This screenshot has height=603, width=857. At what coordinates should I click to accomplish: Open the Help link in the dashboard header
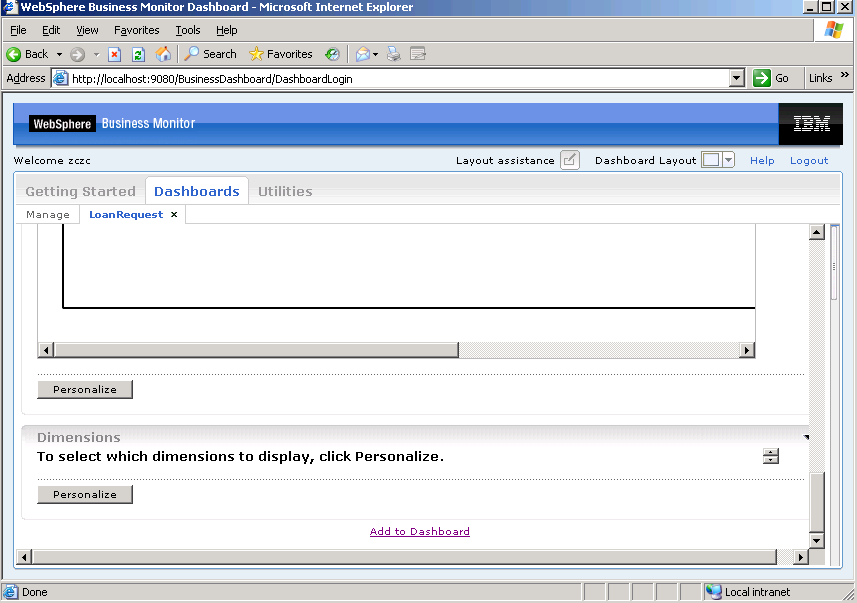click(762, 160)
